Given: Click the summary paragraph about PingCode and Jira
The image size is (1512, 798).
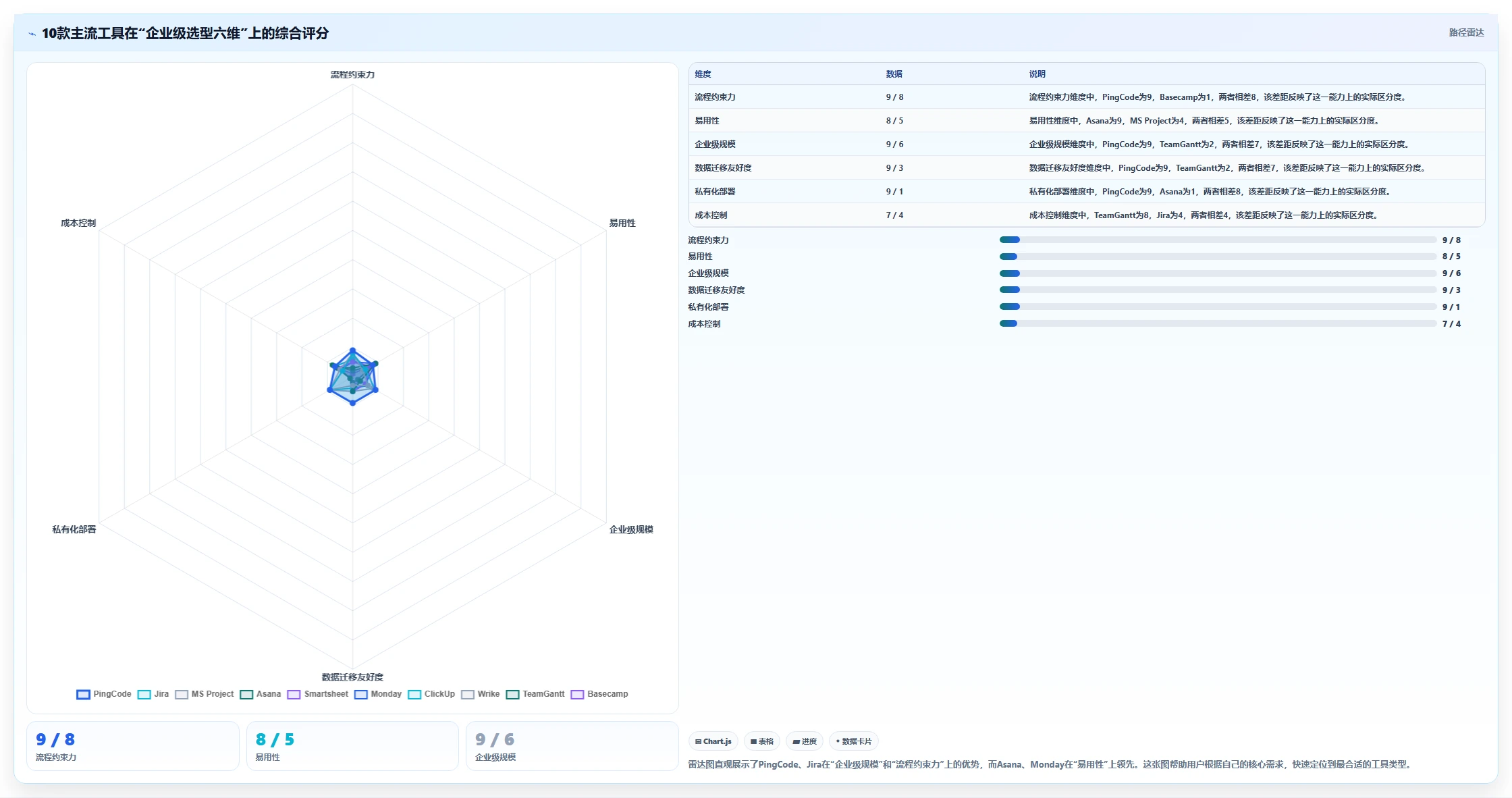Looking at the screenshot, I should click(x=1050, y=765).
